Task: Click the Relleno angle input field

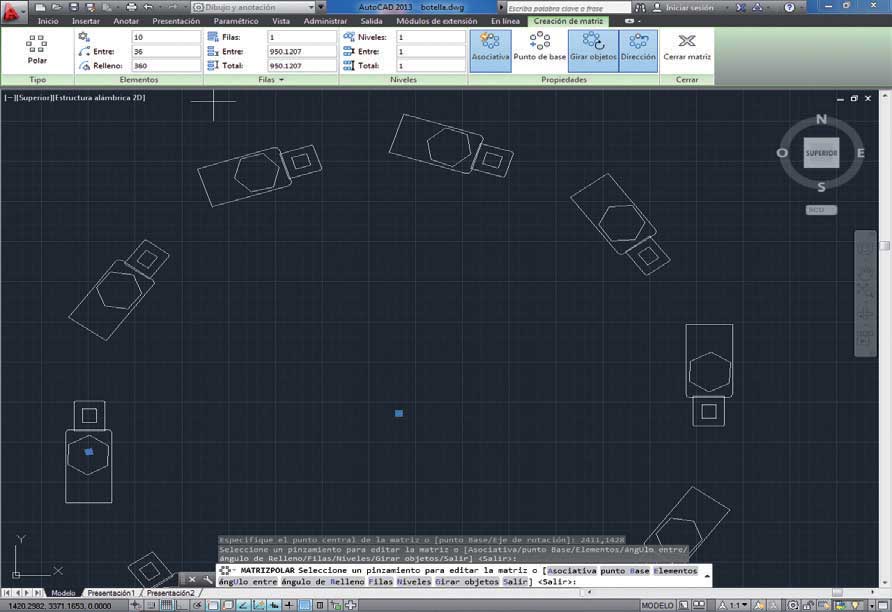Action: (x=166, y=65)
